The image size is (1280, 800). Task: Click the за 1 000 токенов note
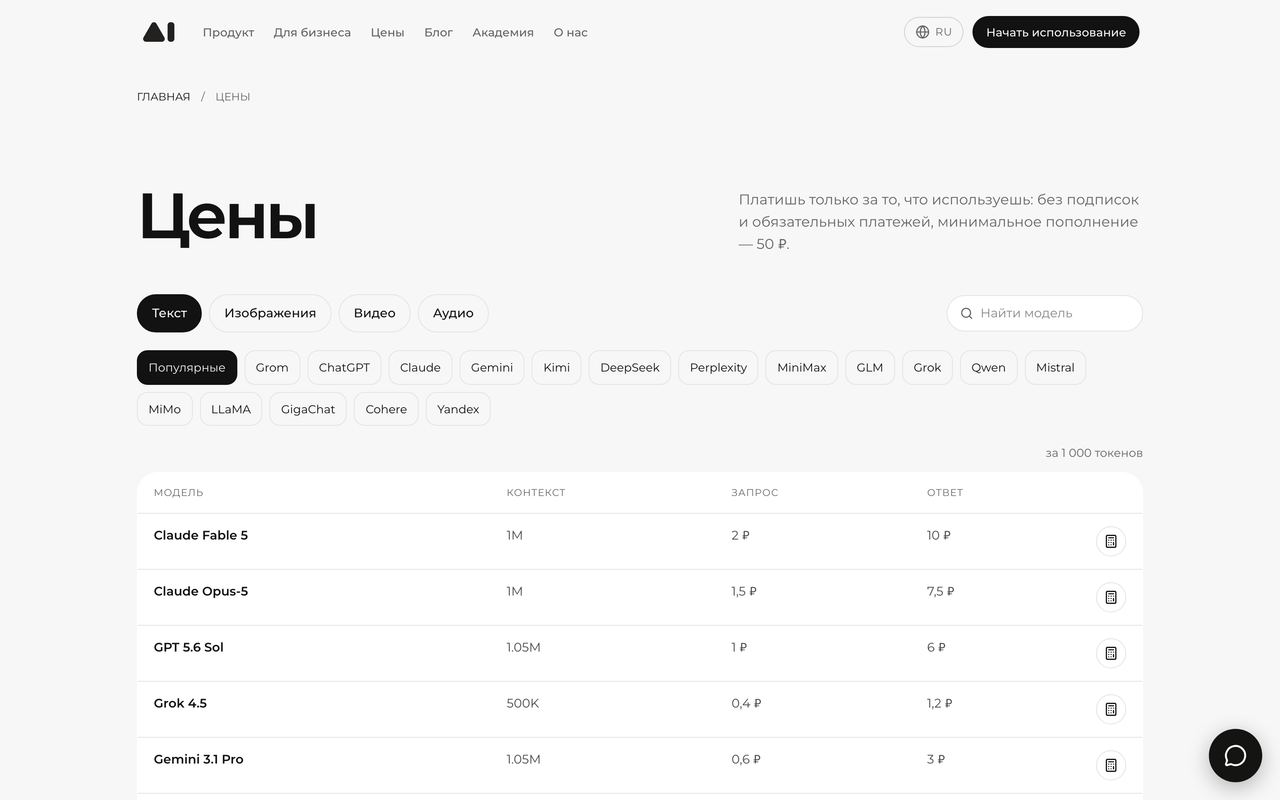tap(1094, 453)
